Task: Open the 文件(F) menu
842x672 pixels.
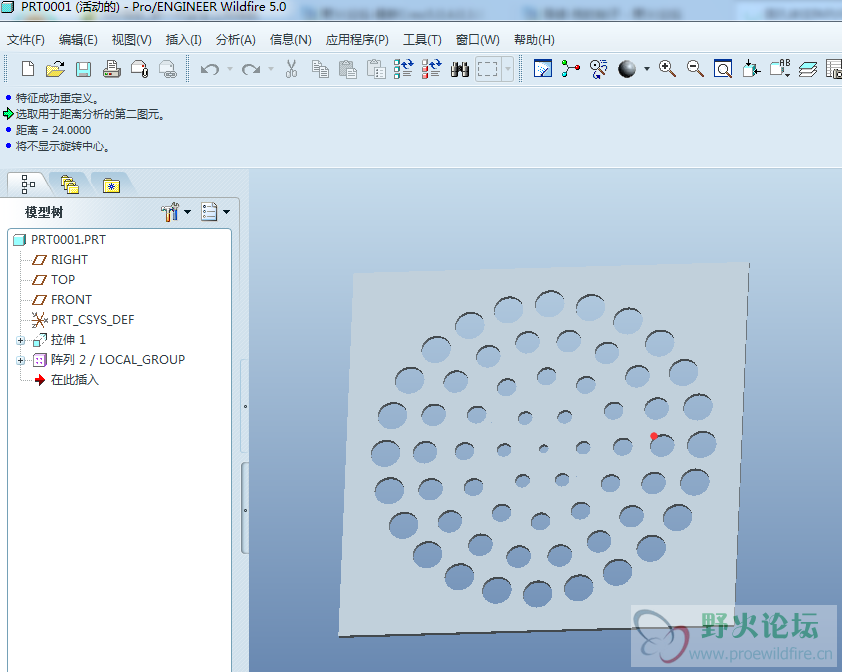Action: click(x=25, y=40)
